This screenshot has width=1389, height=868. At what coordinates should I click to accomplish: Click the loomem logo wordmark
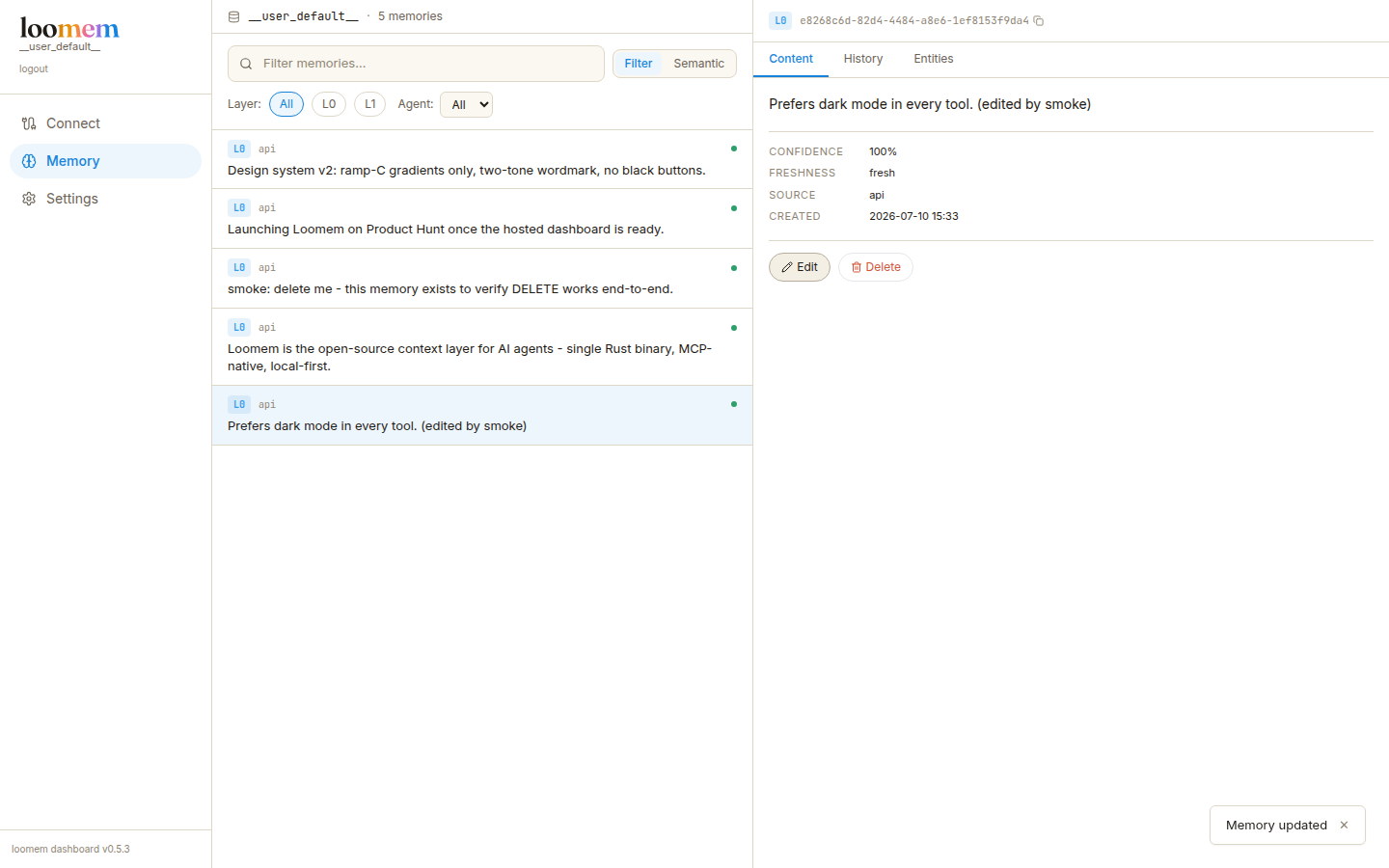click(x=69, y=28)
